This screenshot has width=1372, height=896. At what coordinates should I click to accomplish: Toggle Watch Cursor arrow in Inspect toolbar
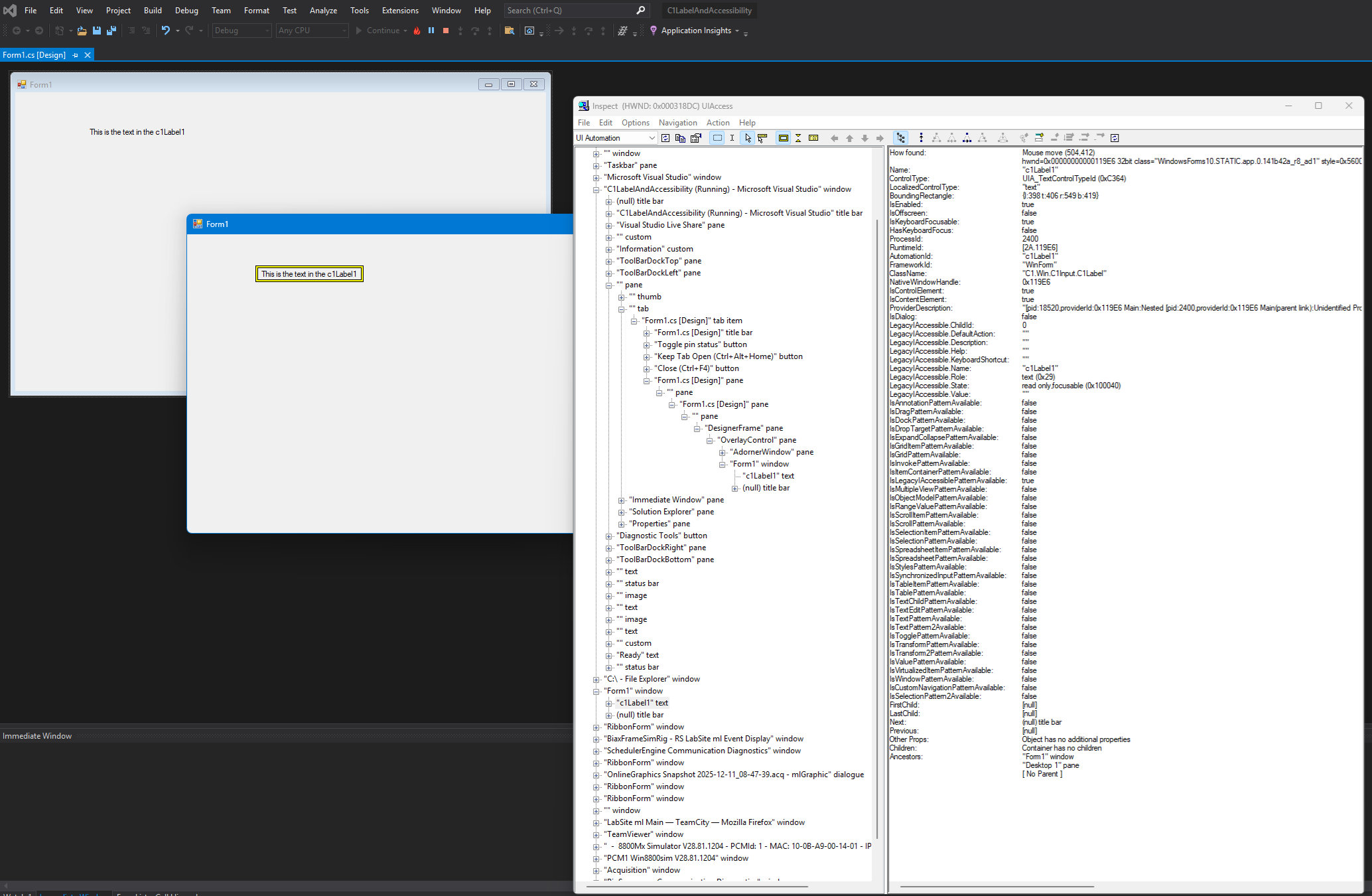click(x=748, y=138)
